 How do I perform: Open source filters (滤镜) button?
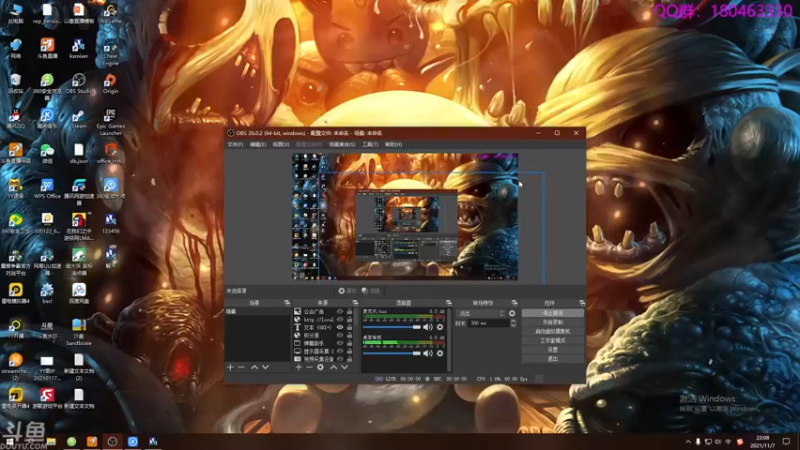371,291
